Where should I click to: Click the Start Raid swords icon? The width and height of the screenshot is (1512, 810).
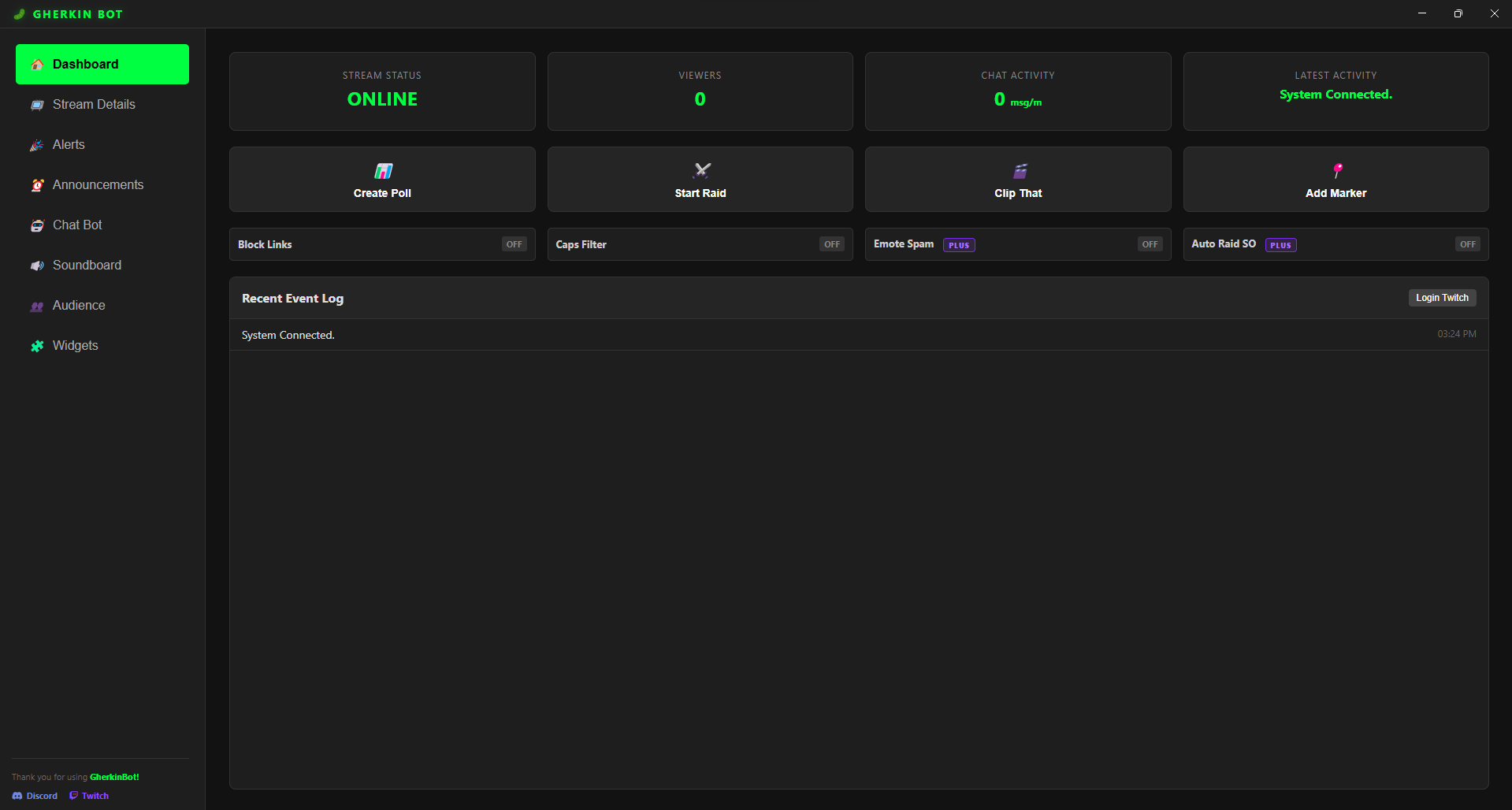[x=700, y=169]
